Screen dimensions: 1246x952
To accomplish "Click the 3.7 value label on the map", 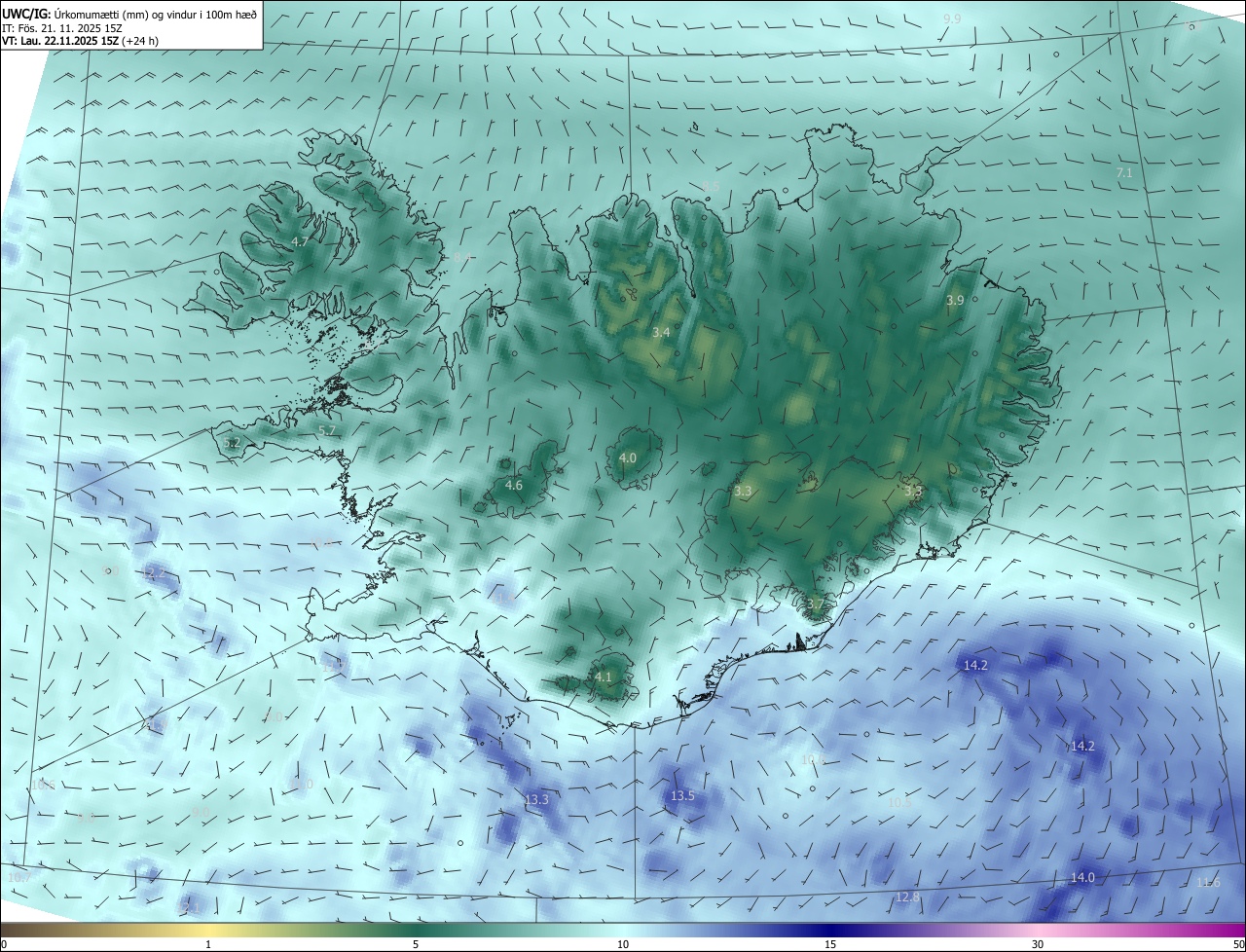I will [816, 604].
